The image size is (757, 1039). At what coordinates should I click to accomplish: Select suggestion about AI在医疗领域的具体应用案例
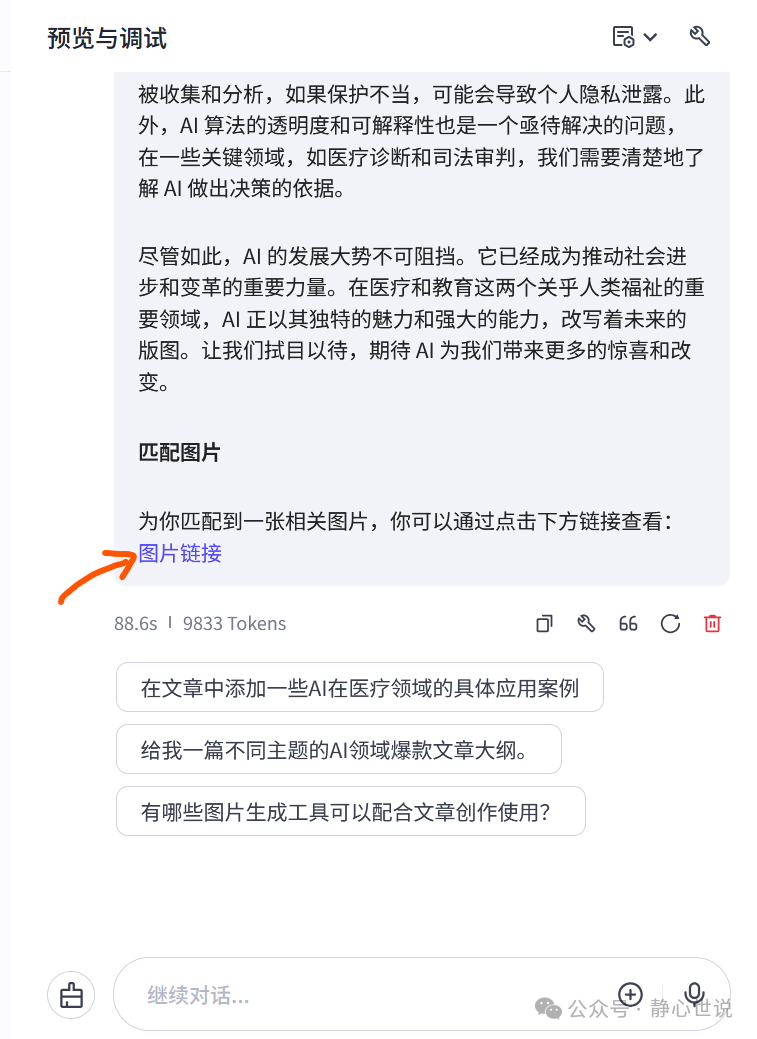[359, 688]
